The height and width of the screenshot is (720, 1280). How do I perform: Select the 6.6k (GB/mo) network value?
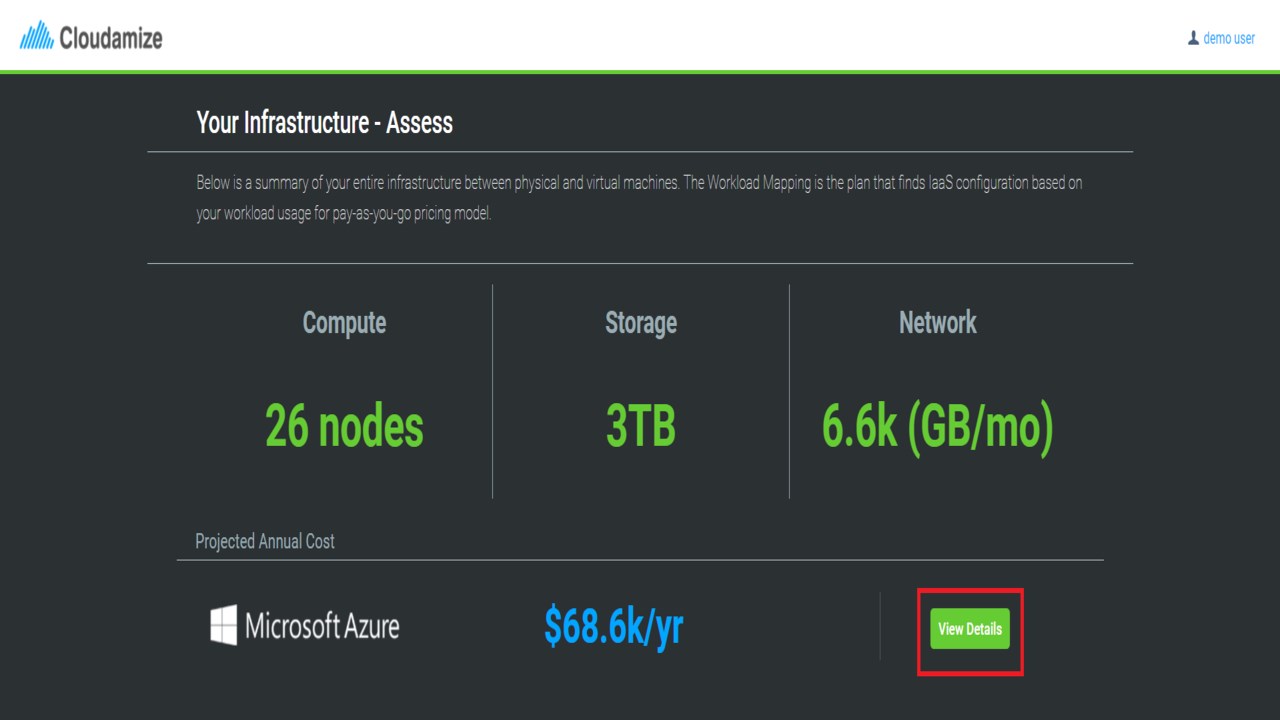[x=937, y=427]
